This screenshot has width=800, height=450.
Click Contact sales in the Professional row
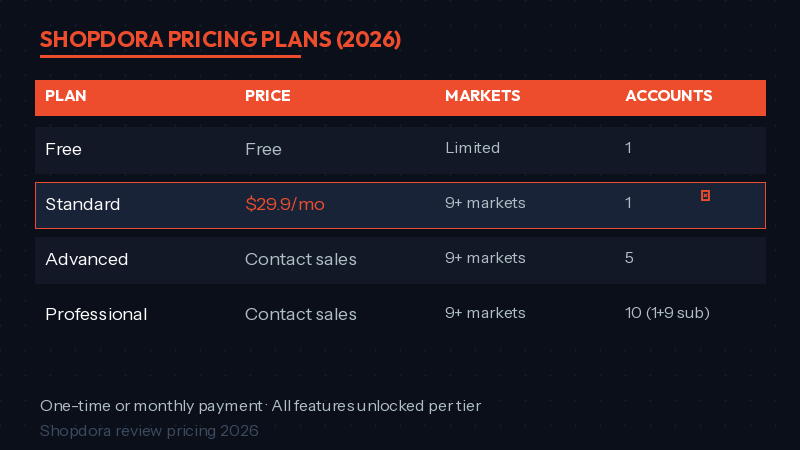[x=300, y=314]
